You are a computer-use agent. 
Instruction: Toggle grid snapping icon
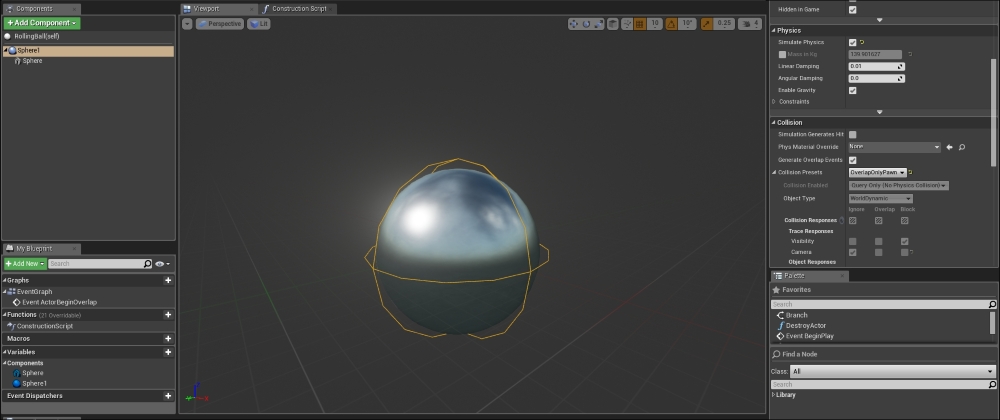point(640,24)
